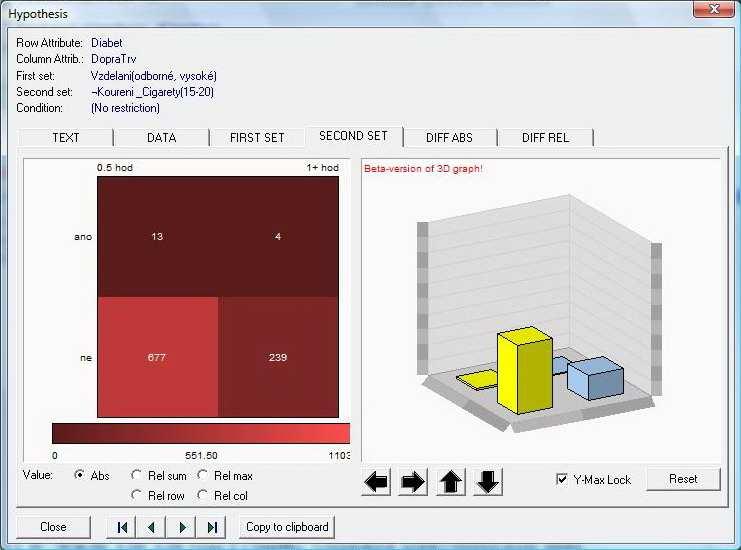This screenshot has width=741, height=550.
Task: Uncheck the Y-Max Lock checkbox
Action: tap(562, 479)
